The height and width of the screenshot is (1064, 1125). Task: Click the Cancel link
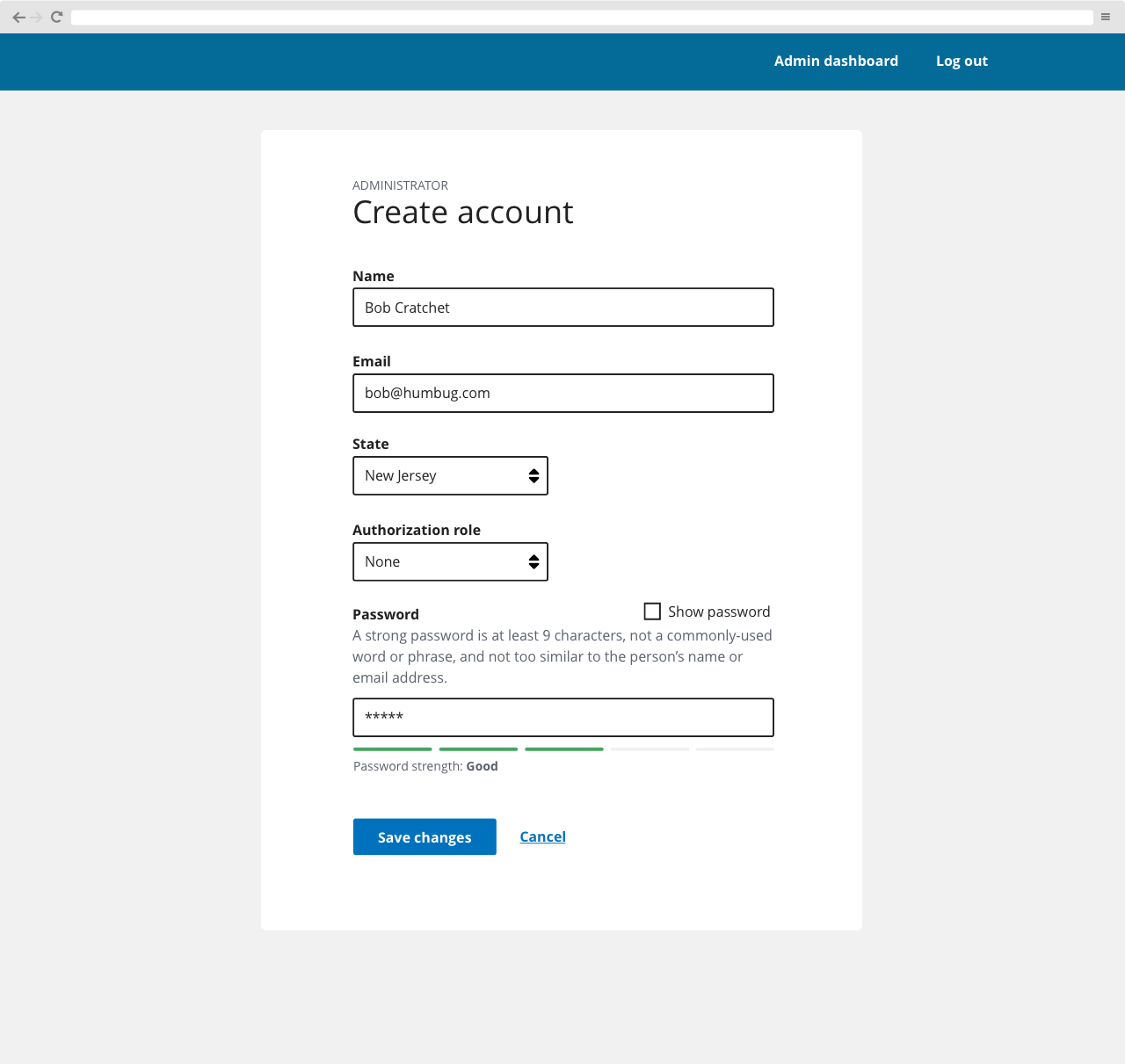tap(542, 836)
